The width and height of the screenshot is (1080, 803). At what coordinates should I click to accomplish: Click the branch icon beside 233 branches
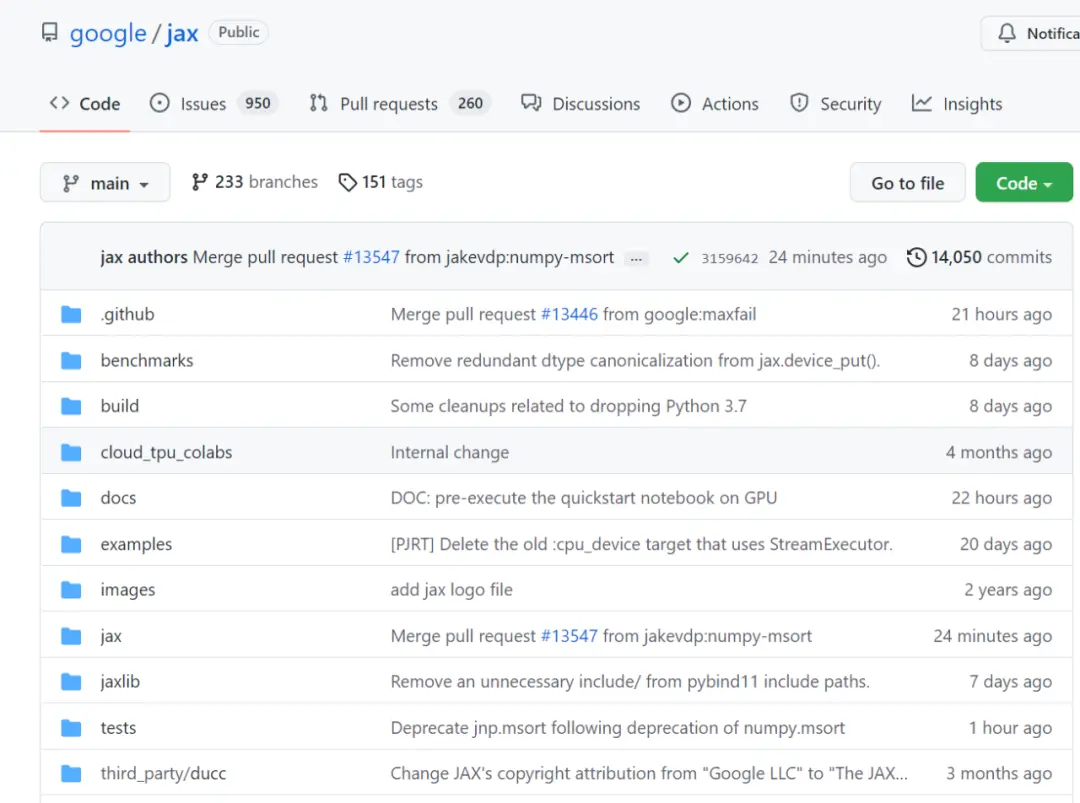tap(200, 182)
